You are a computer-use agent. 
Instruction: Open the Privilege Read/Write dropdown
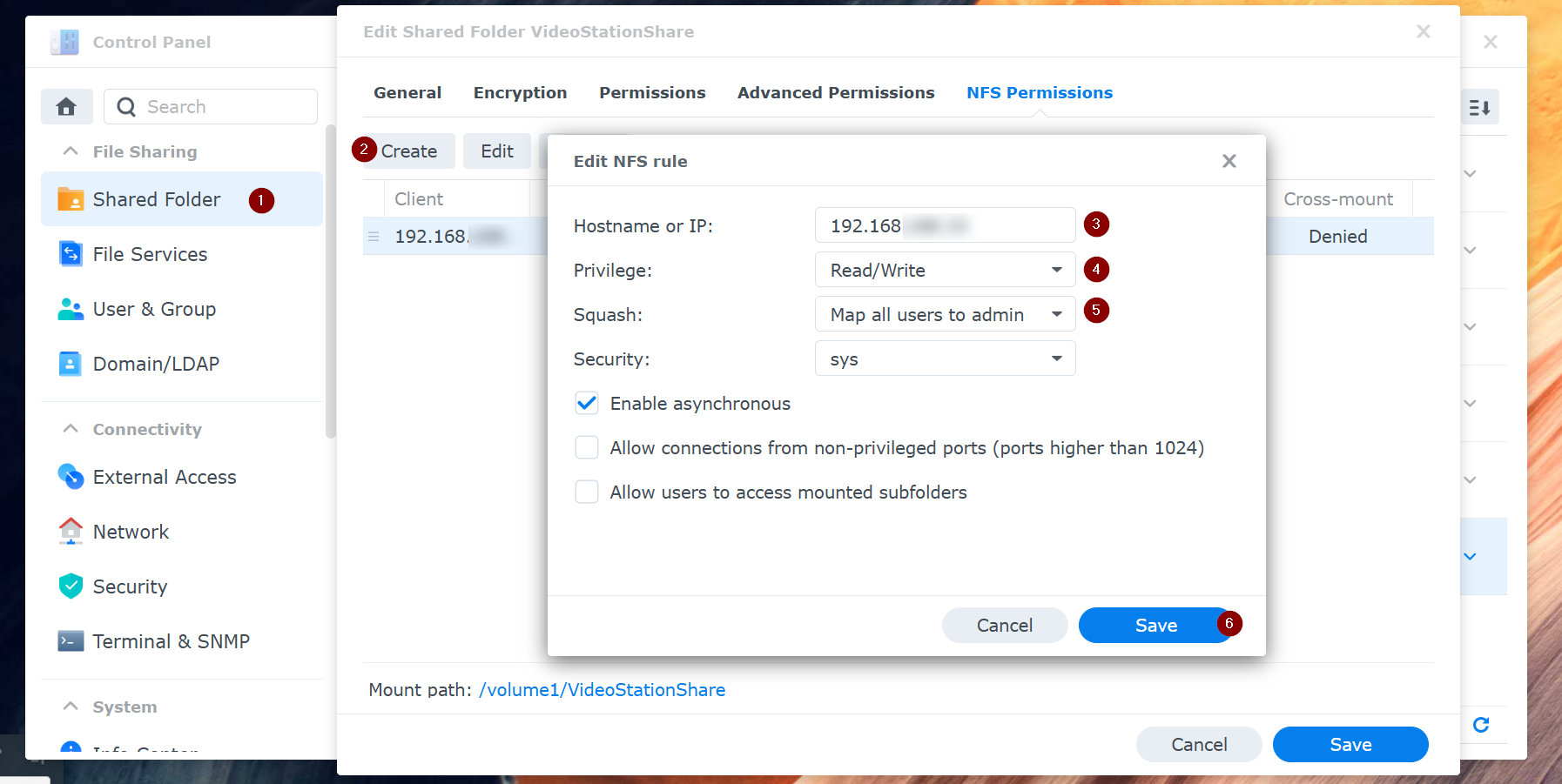tap(946, 270)
